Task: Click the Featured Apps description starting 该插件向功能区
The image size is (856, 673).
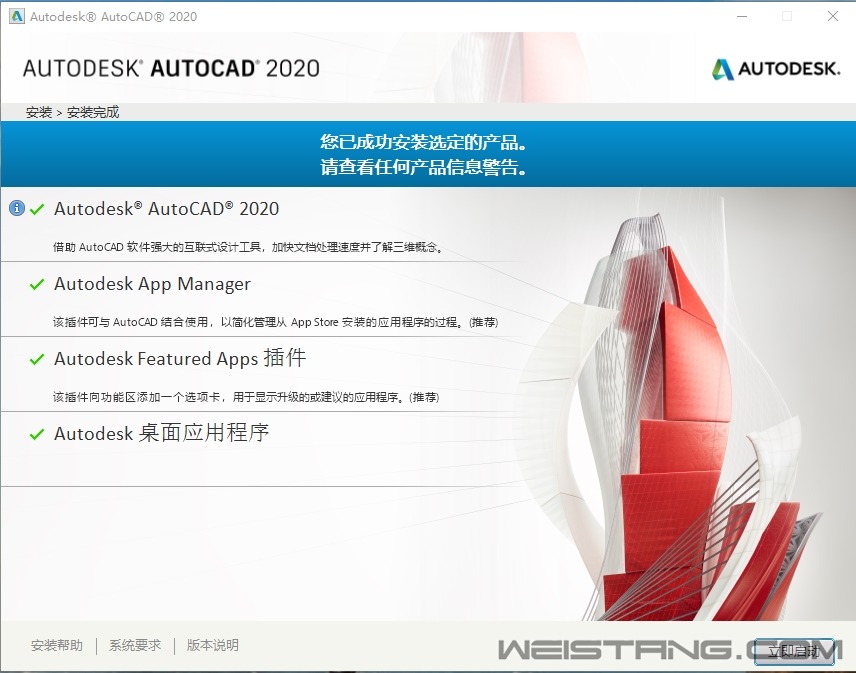Action: [246, 397]
